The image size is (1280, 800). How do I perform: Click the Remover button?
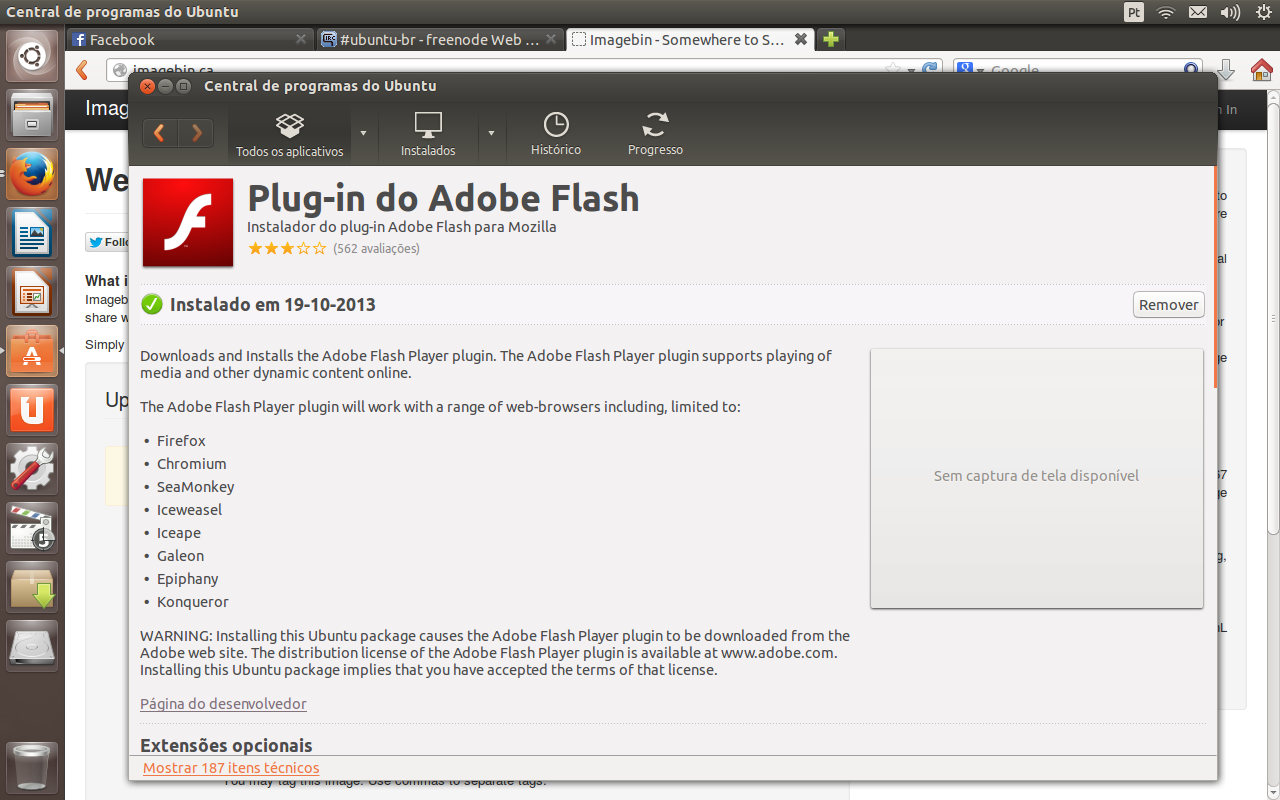[x=1169, y=305]
